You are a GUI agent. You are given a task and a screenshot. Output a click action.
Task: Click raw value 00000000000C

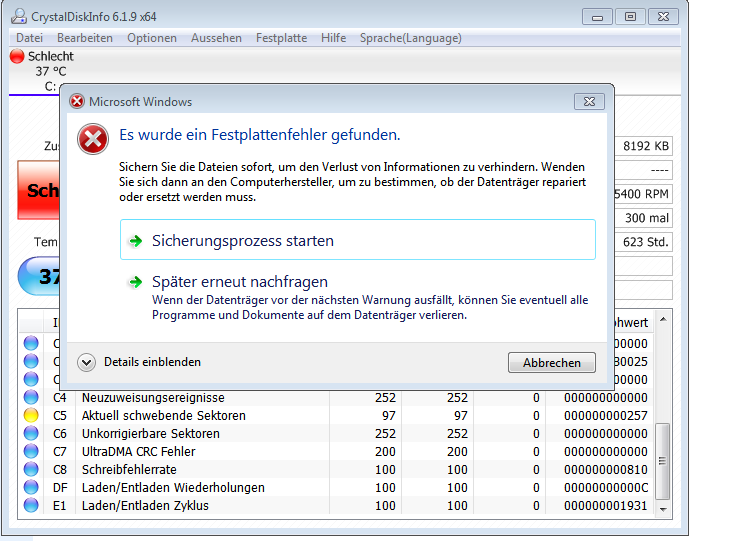(605, 488)
